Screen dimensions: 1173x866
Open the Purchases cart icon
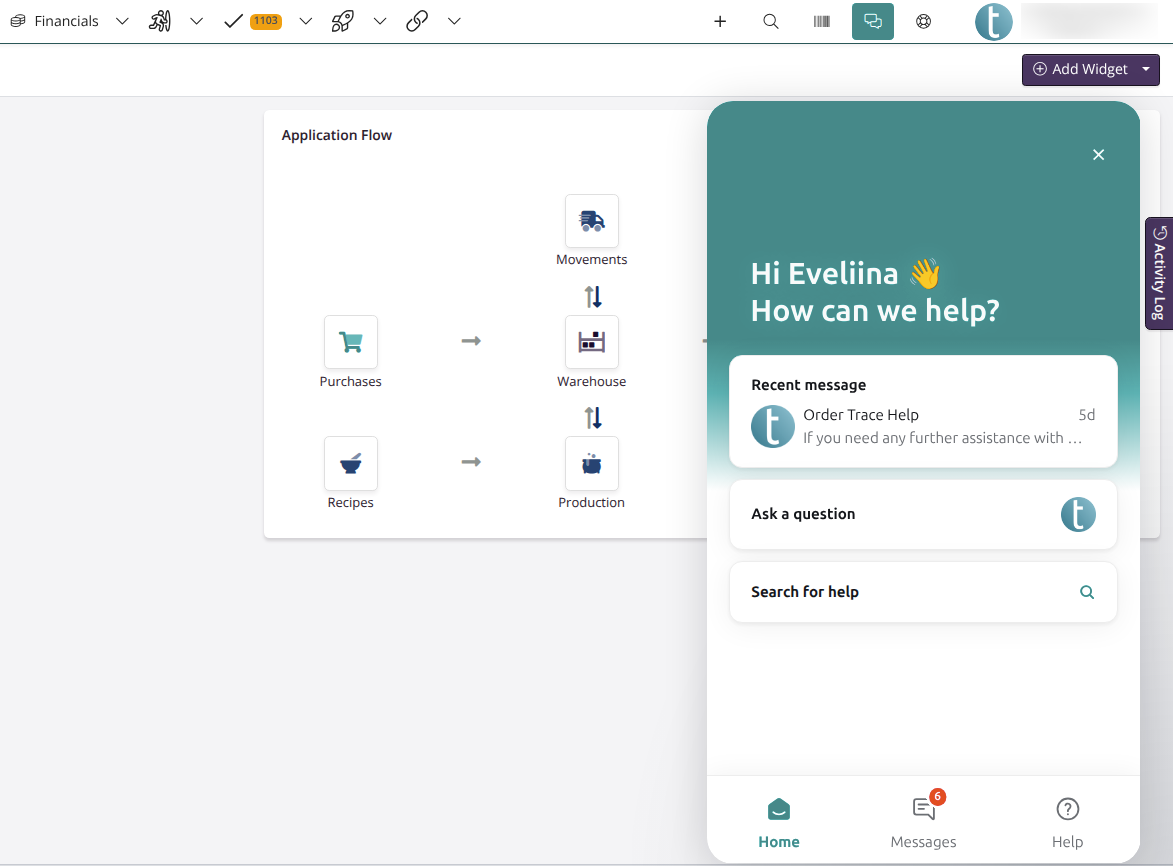coord(350,342)
